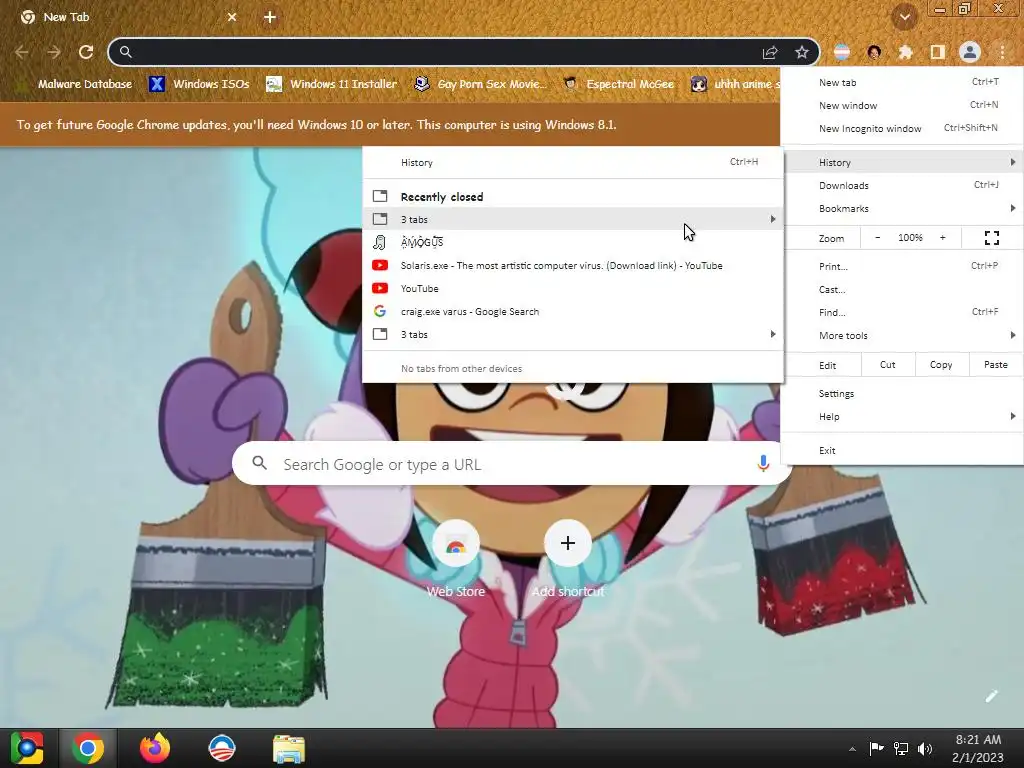Close the New Tab tab
Screen dimensions: 1024x768
(232, 17)
